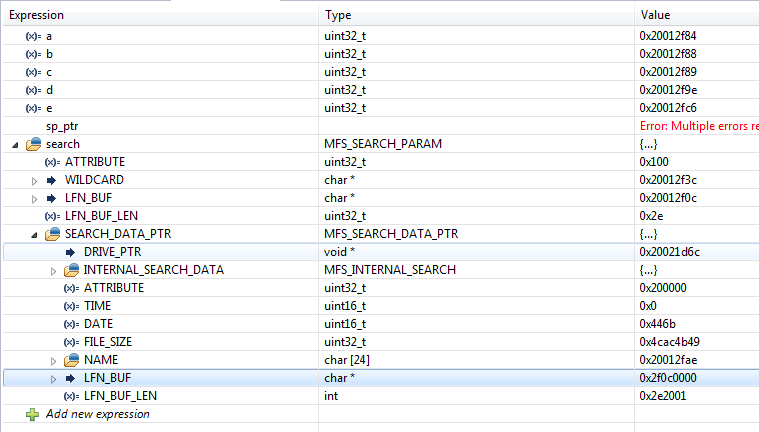Viewport: 759px width, 432px height.
Task: Click the arrow icon beside DRIVE_PTR
Action: (x=71, y=252)
